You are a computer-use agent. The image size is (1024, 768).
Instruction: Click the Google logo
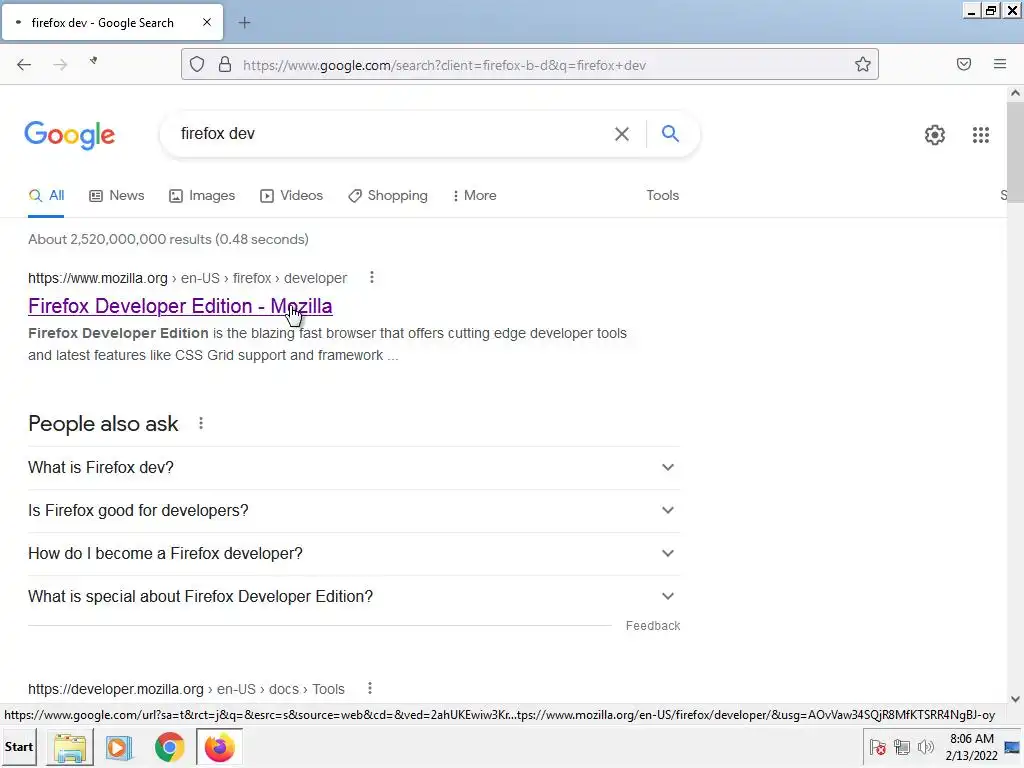[x=70, y=135]
